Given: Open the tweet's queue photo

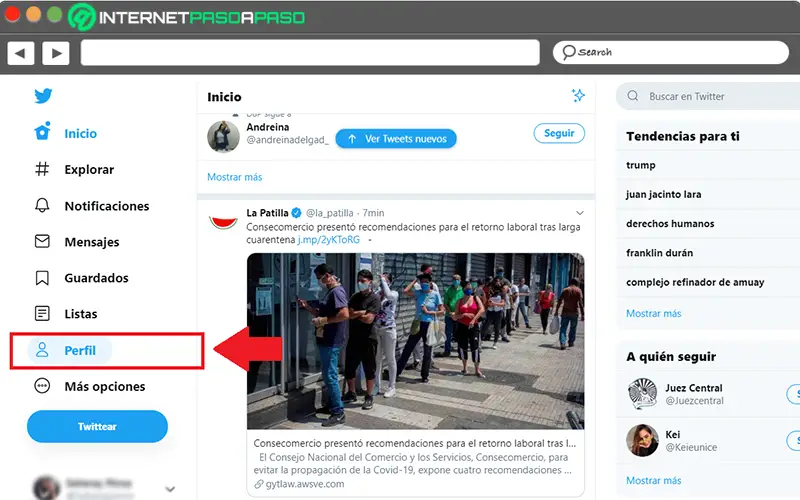Looking at the screenshot, I should click(415, 341).
